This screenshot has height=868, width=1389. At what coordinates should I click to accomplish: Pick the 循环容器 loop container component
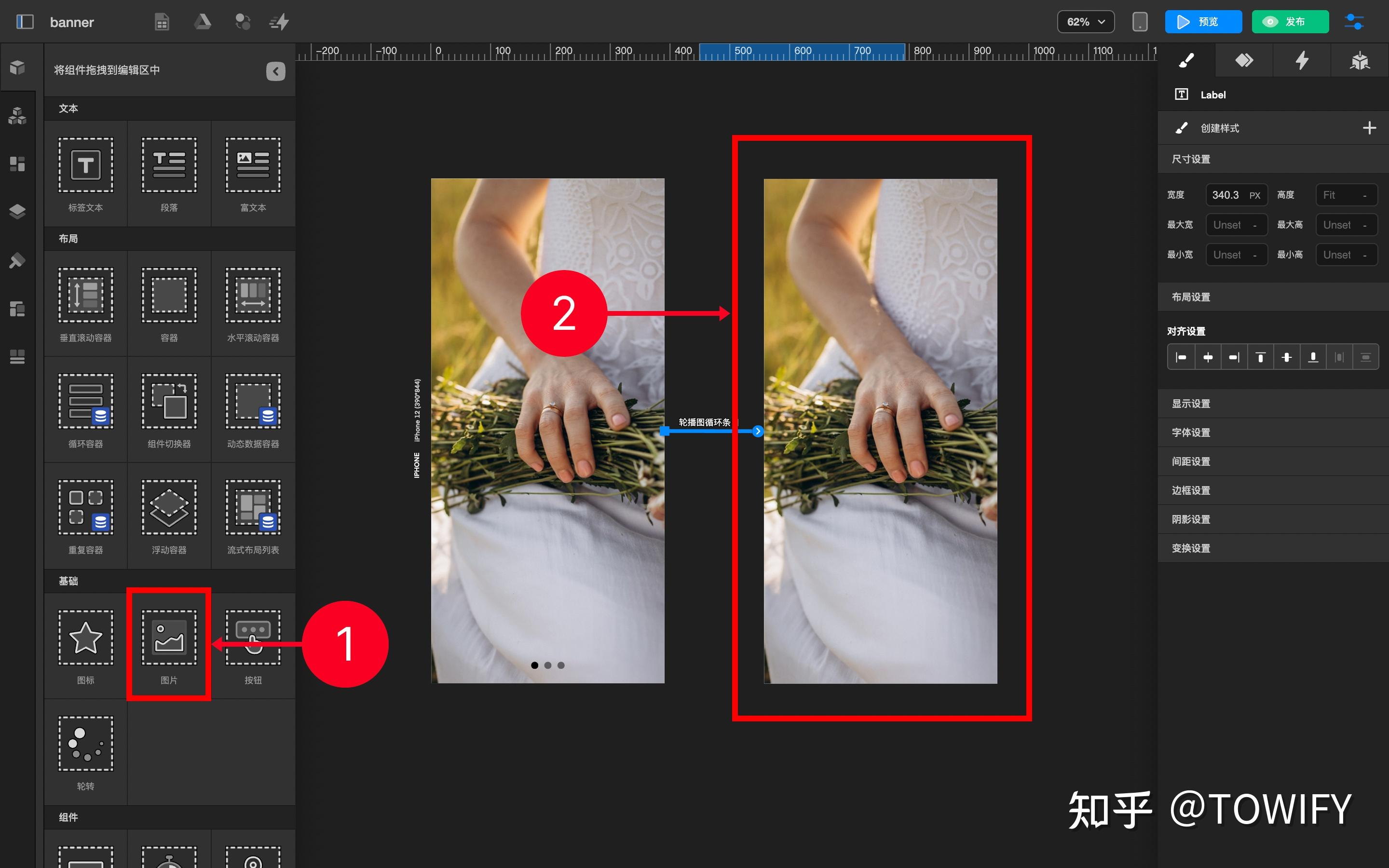[85, 409]
